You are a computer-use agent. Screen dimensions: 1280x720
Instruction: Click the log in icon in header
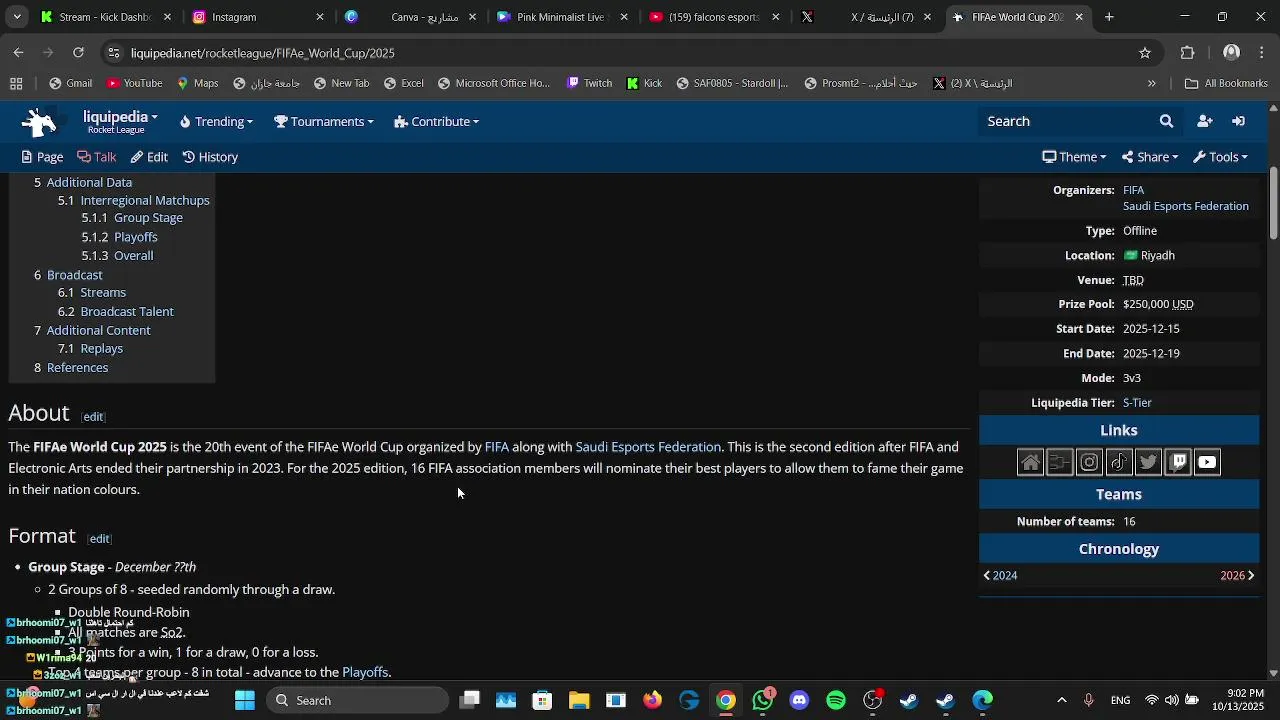[1238, 121]
